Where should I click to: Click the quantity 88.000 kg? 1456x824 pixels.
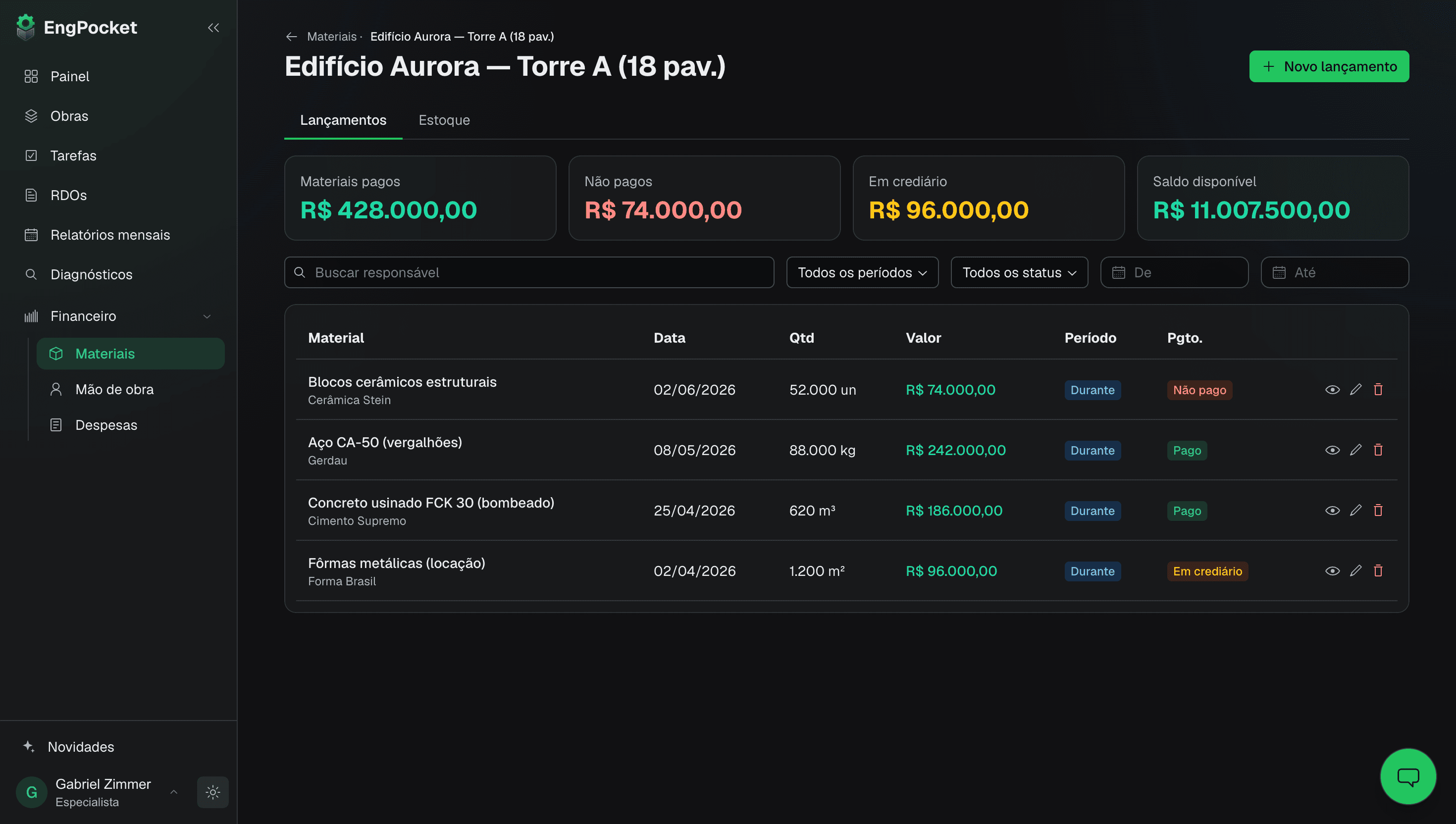822,450
